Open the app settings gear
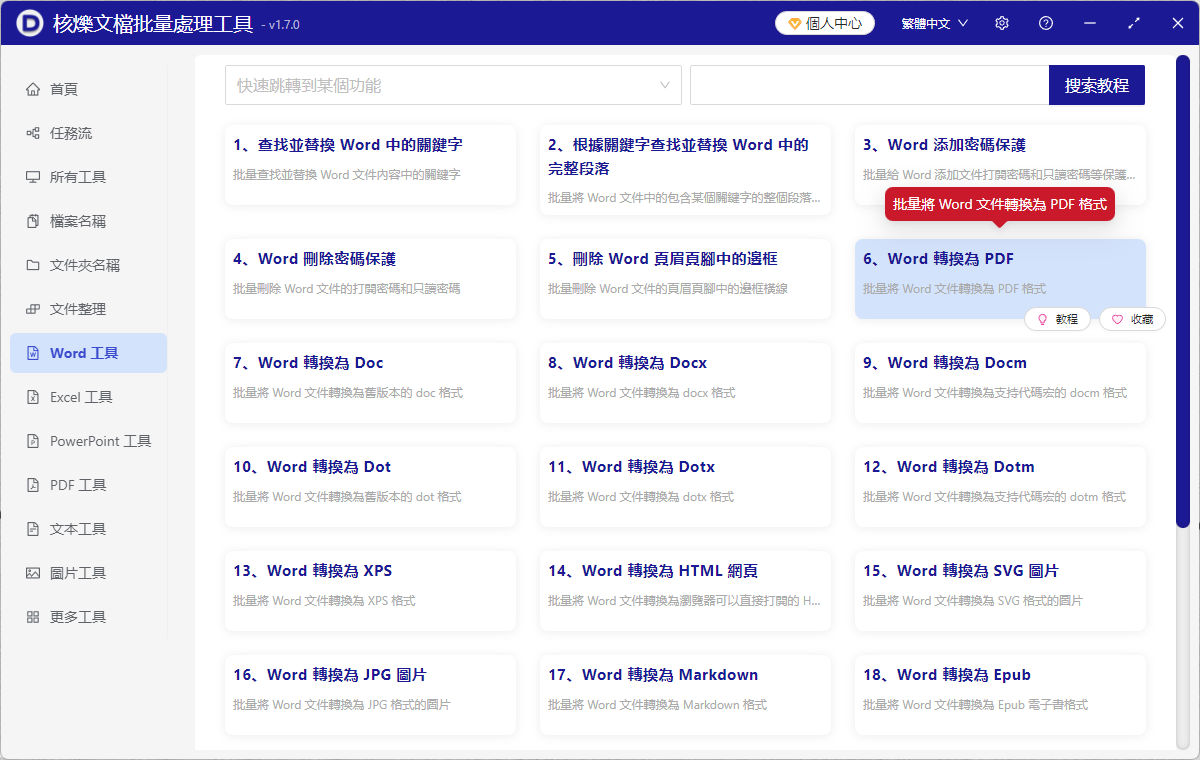Screen dimensions: 1200x760 1001,22
